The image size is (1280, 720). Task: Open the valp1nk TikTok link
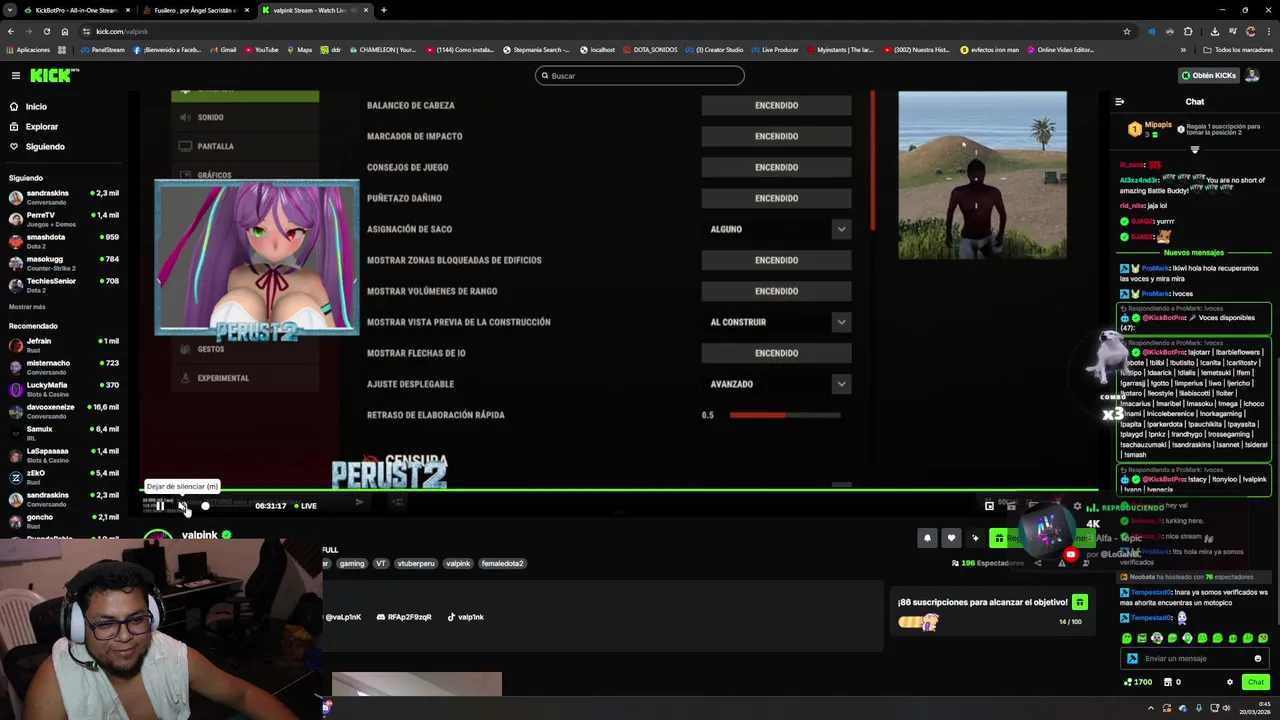pos(465,618)
